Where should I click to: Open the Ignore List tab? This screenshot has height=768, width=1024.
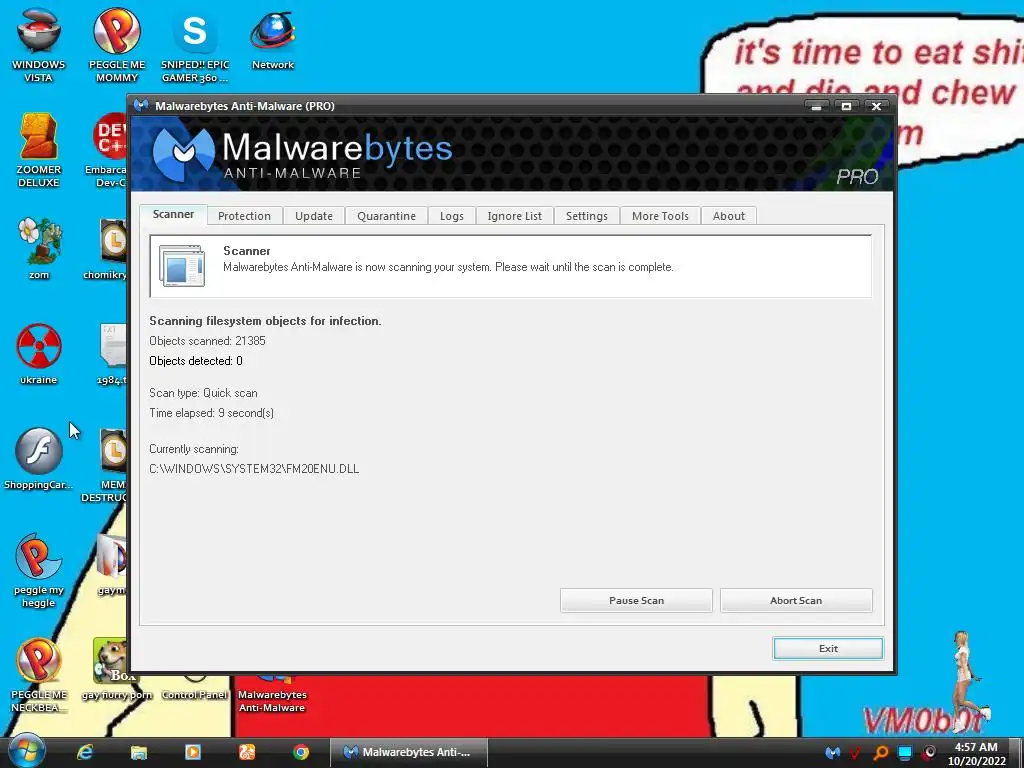pyautogui.click(x=515, y=216)
